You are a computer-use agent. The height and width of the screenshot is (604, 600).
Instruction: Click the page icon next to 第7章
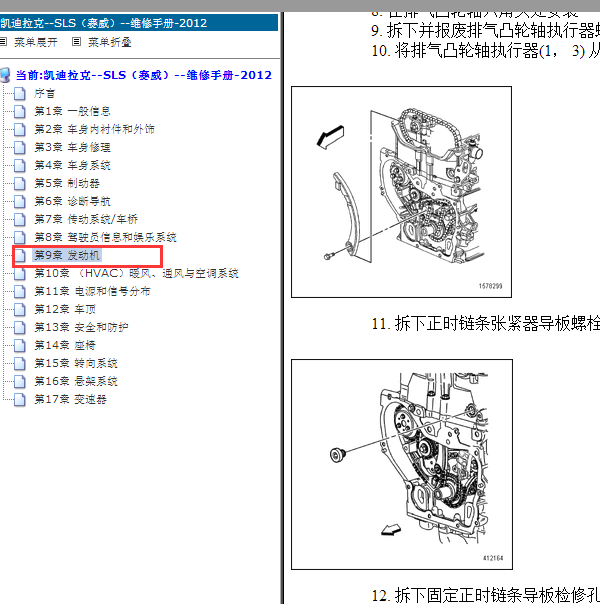point(20,220)
